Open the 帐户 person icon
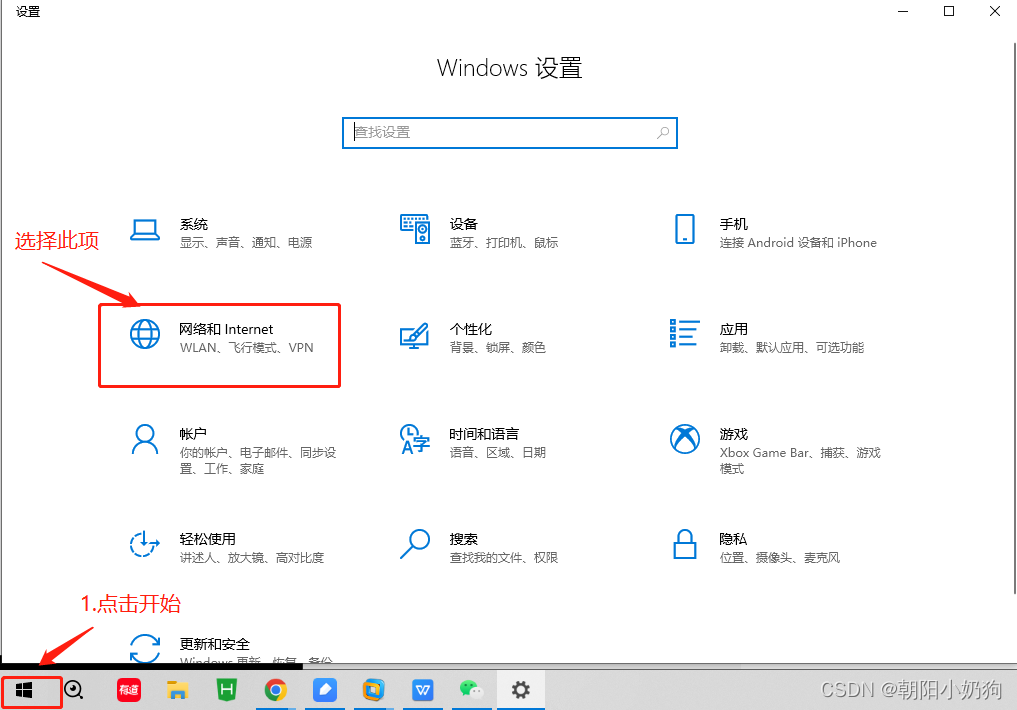Screen dimensions: 1017x710 coord(145,440)
